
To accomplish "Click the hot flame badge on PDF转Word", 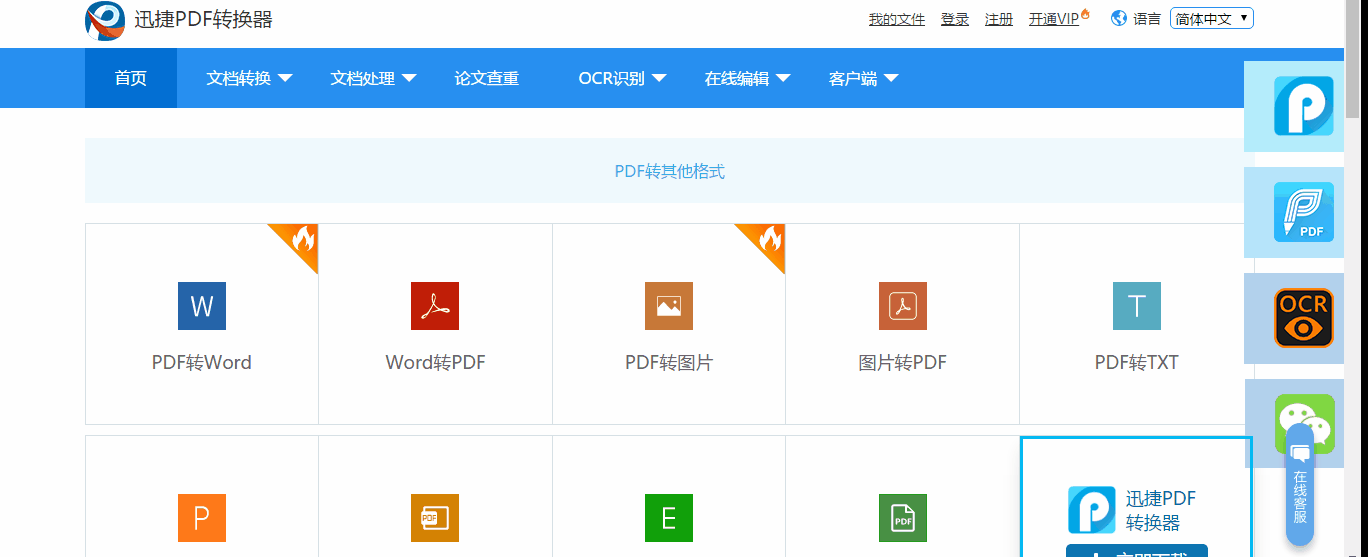I will click(x=301, y=240).
